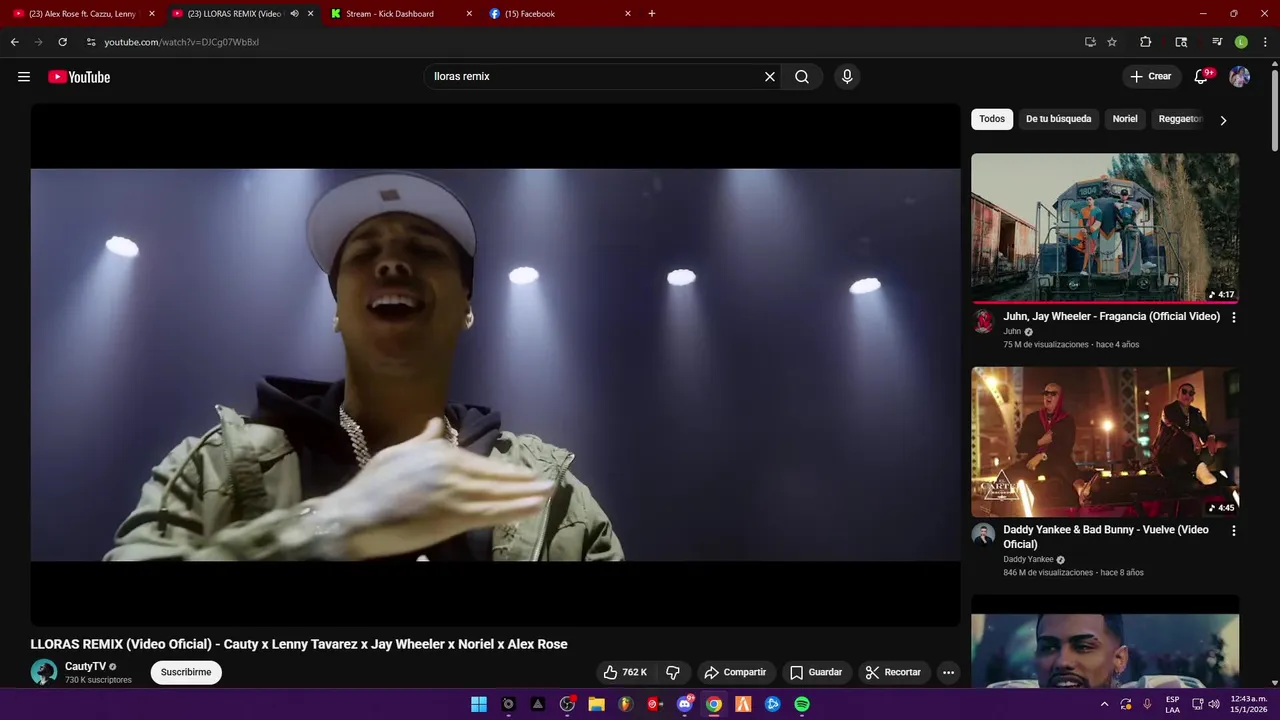Open Daddy Yankee & Bad Bunny - Vuelve title

[1106, 537]
